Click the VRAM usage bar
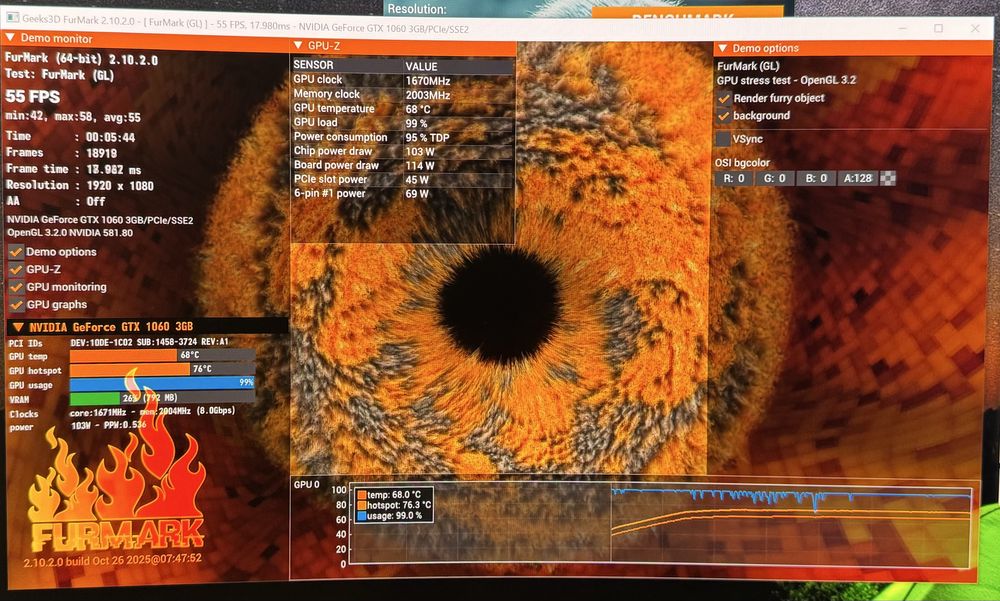The image size is (1000, 601). pyautogui.click(x=163, y=397)
